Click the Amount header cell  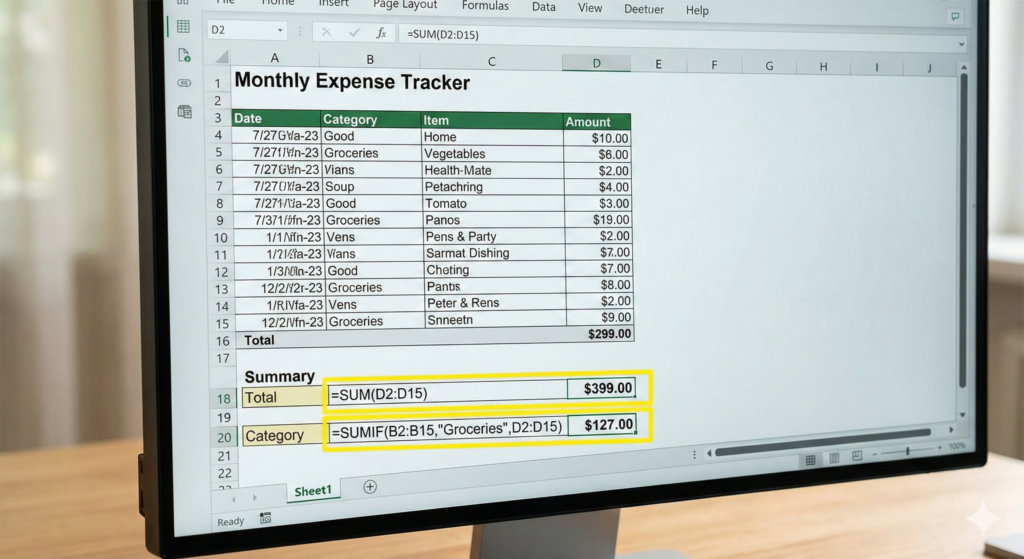tap(596, 121)
